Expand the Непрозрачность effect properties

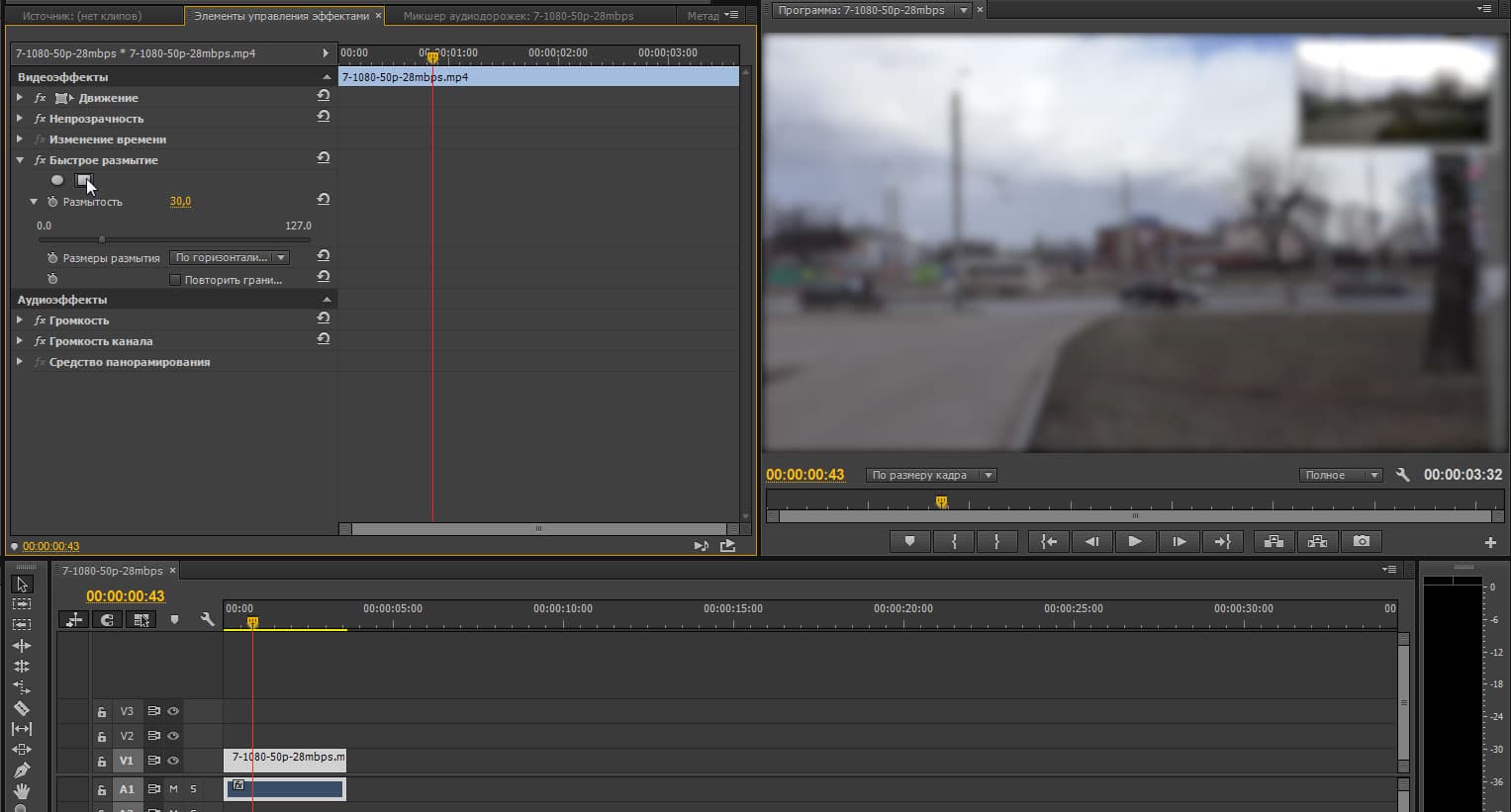20,119
